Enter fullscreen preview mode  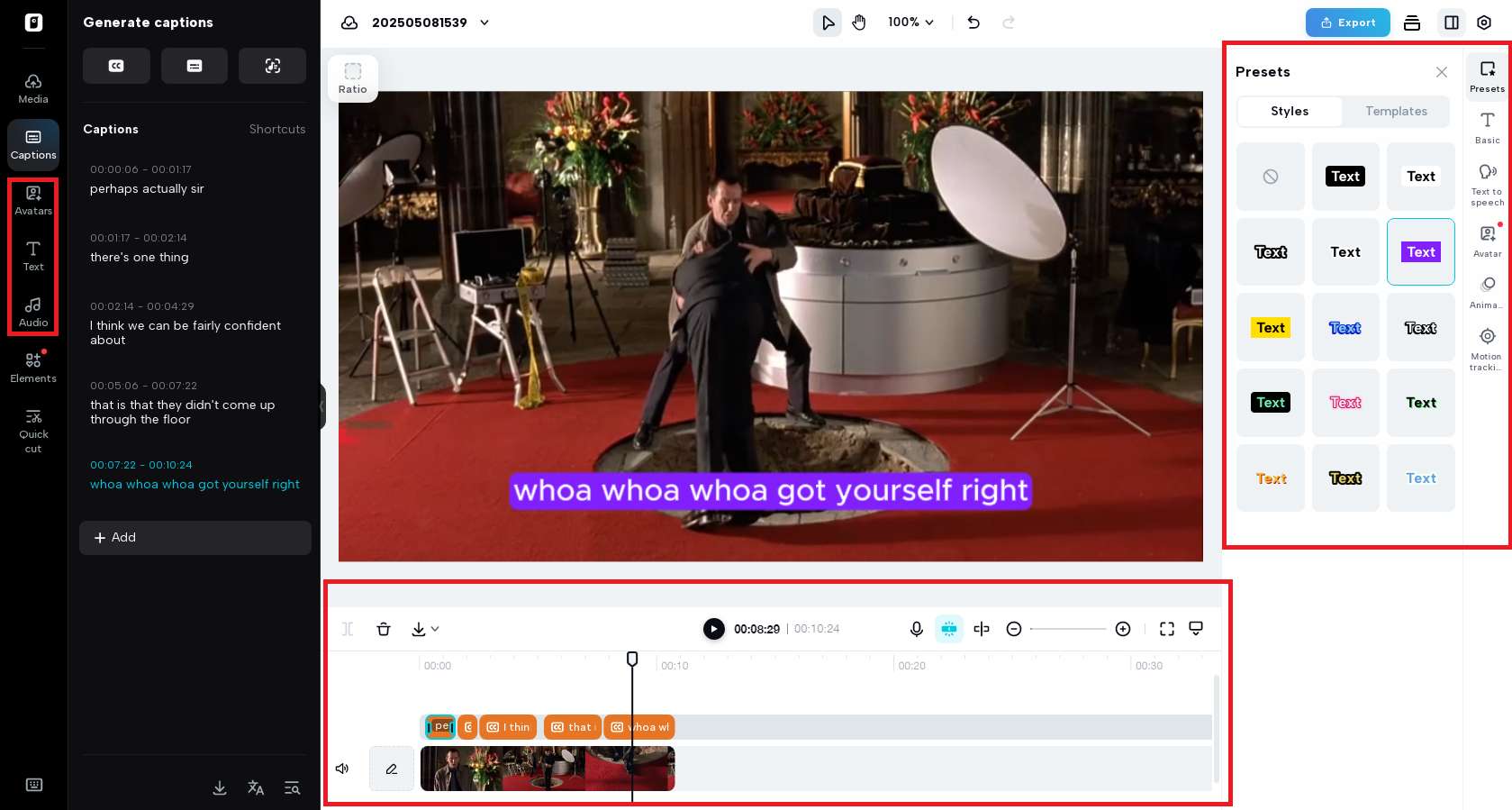(x=1167, y=629)
